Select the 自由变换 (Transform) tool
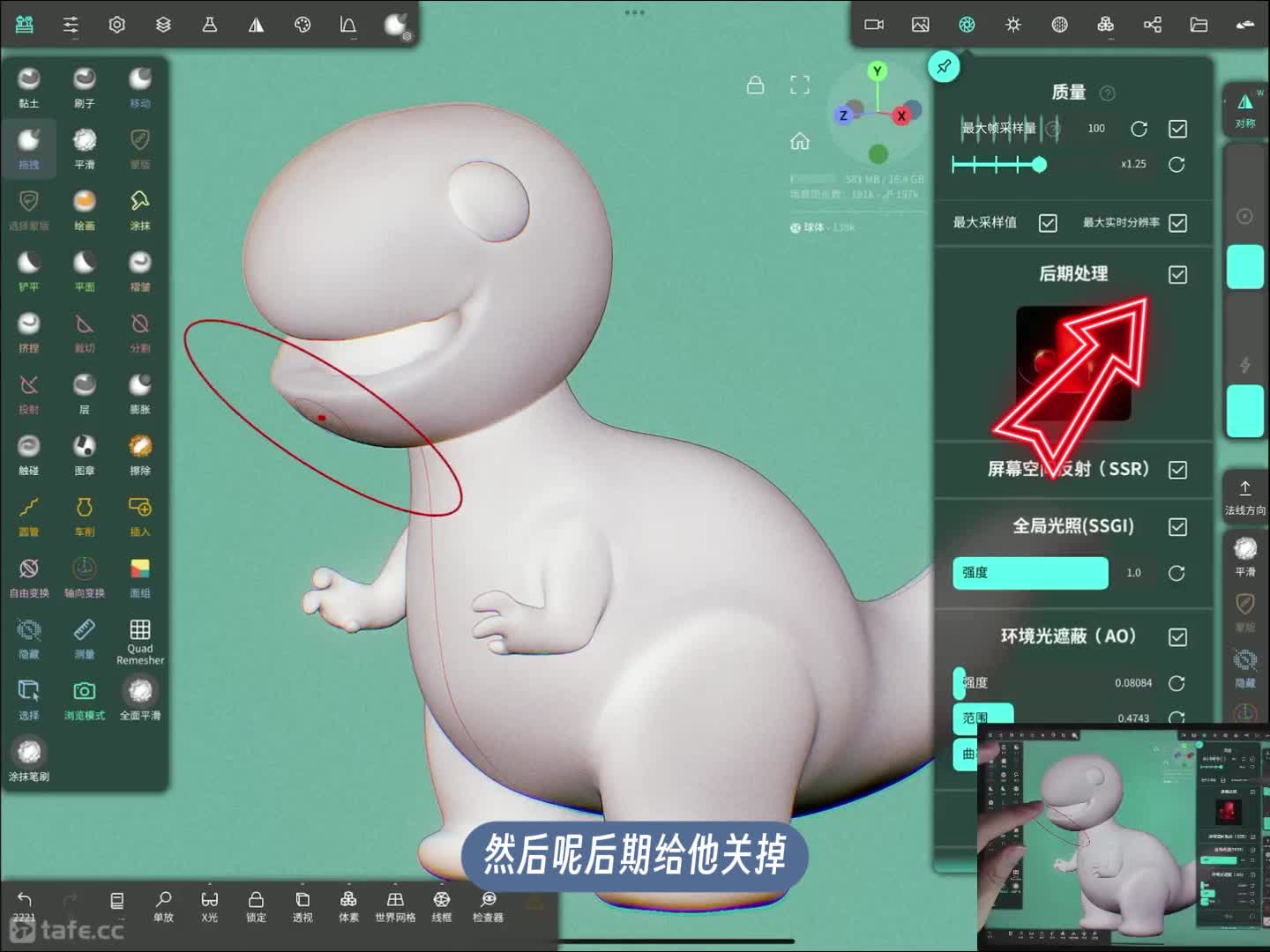The width and height of the screenshot is (1270, 952). [x=29, y=576]
